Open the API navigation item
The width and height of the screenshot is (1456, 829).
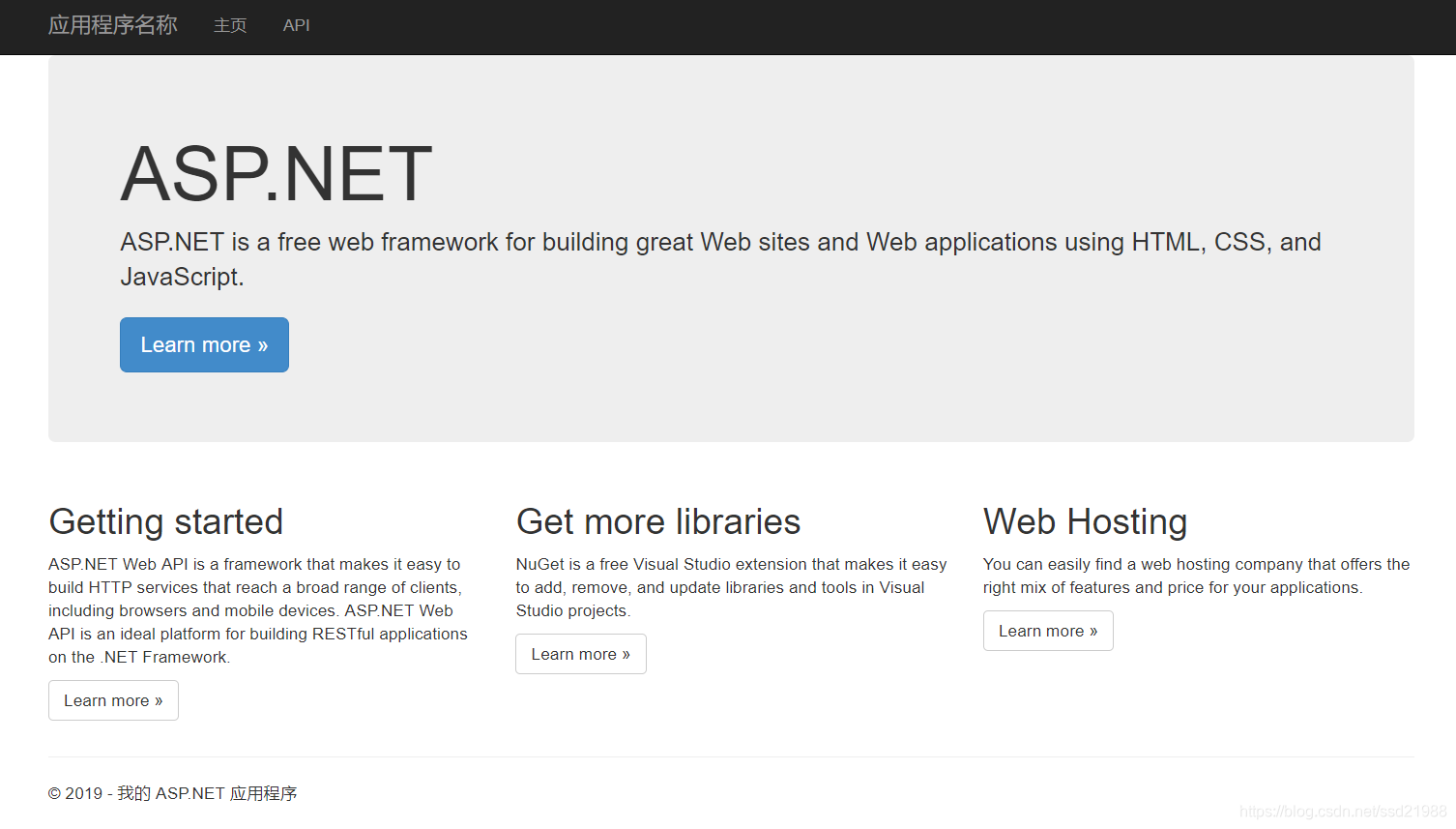(296, 26)
